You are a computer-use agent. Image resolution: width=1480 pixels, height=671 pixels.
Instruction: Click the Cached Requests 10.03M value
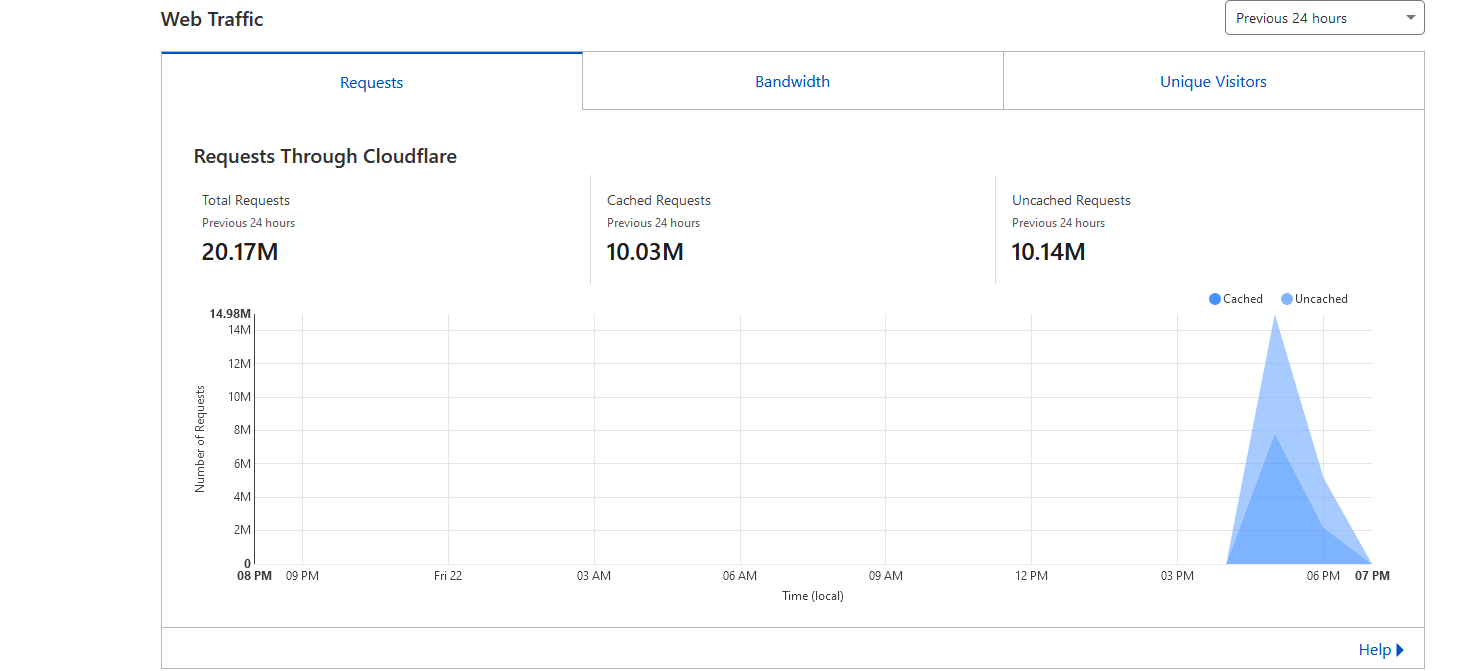coord(645,252)
